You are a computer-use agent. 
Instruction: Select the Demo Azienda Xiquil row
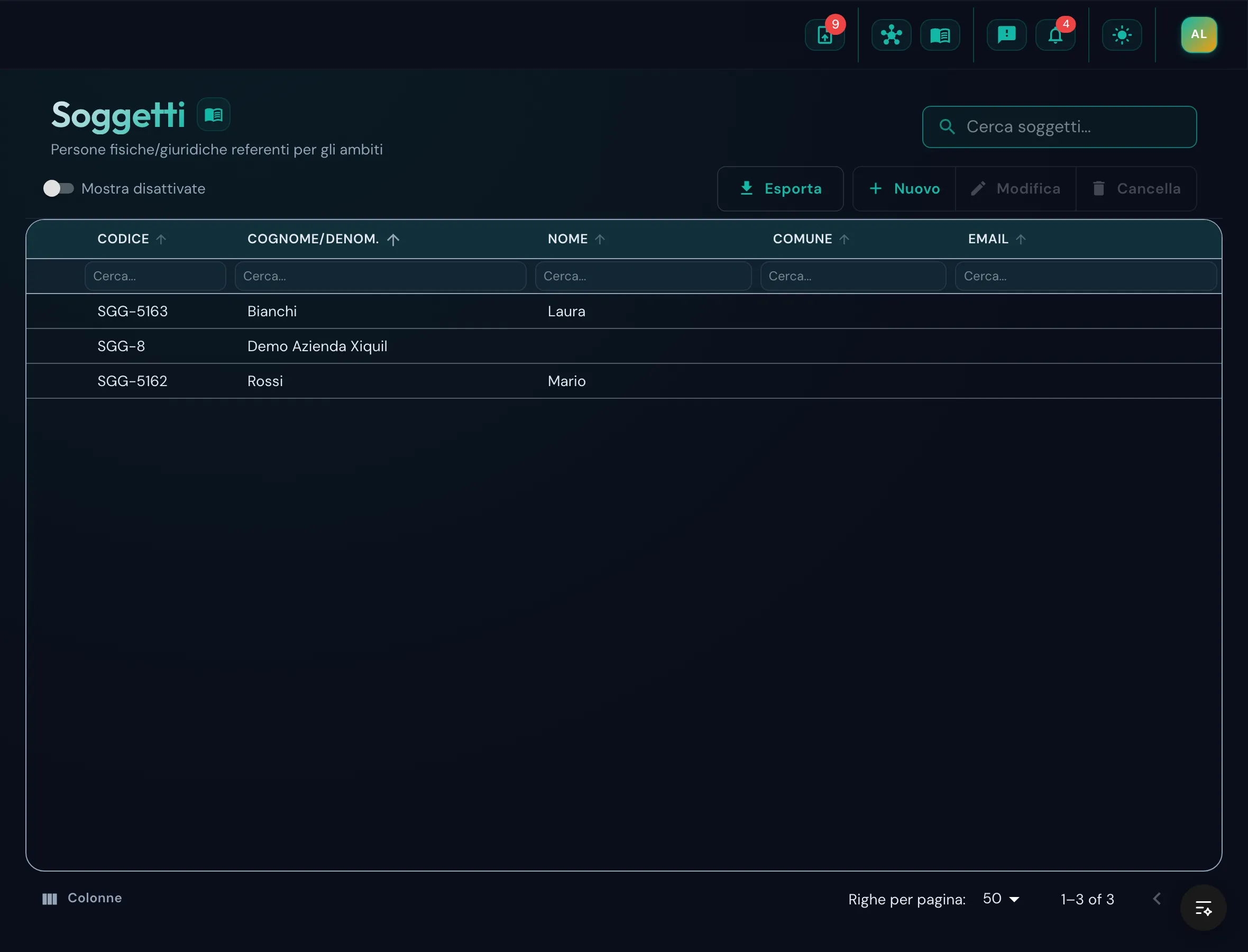tap(623, 346)
